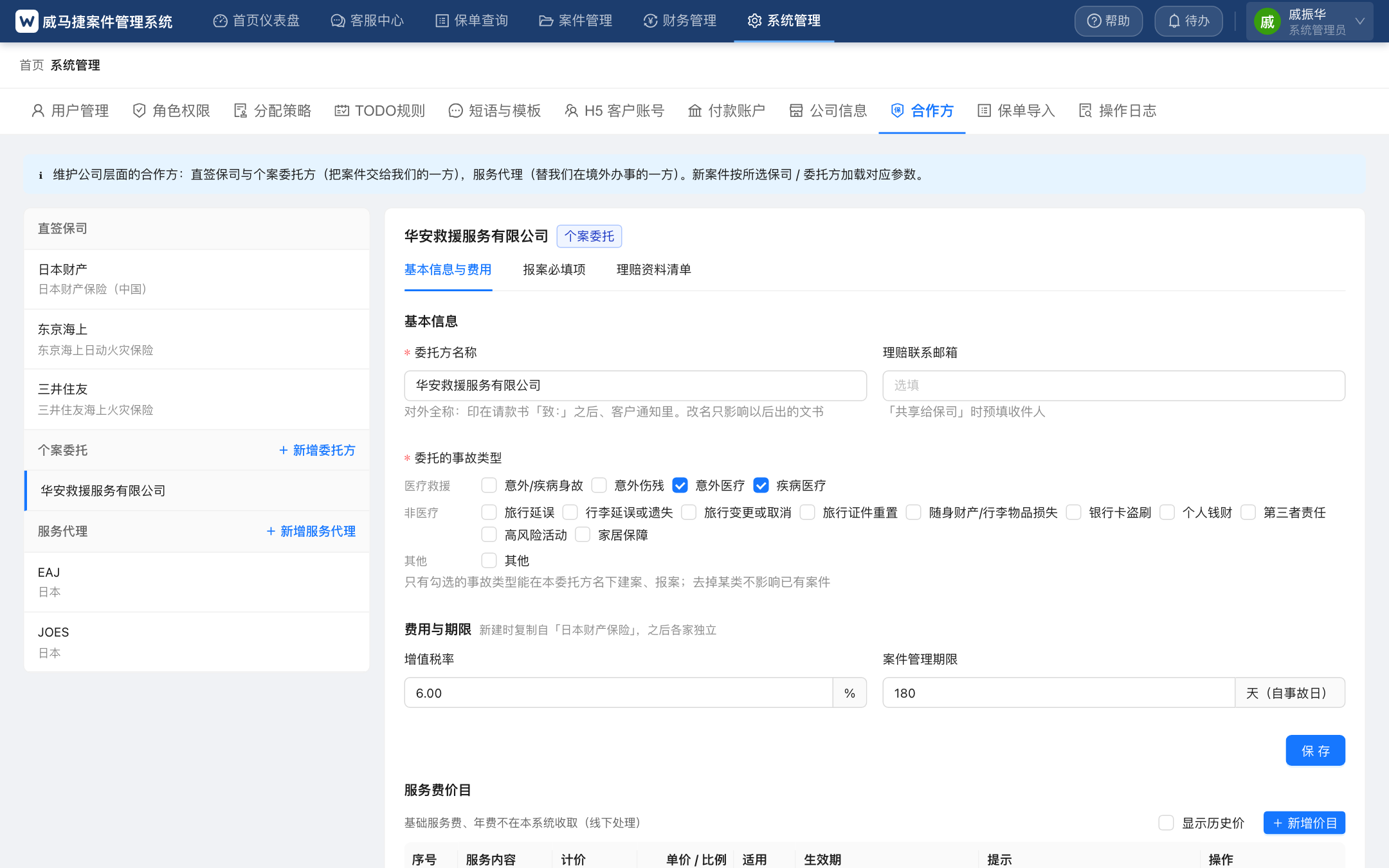Viewport: 1389px width, 868px height.
Task: Select 东京海上 in the insurer list
Action: point(197,339)
